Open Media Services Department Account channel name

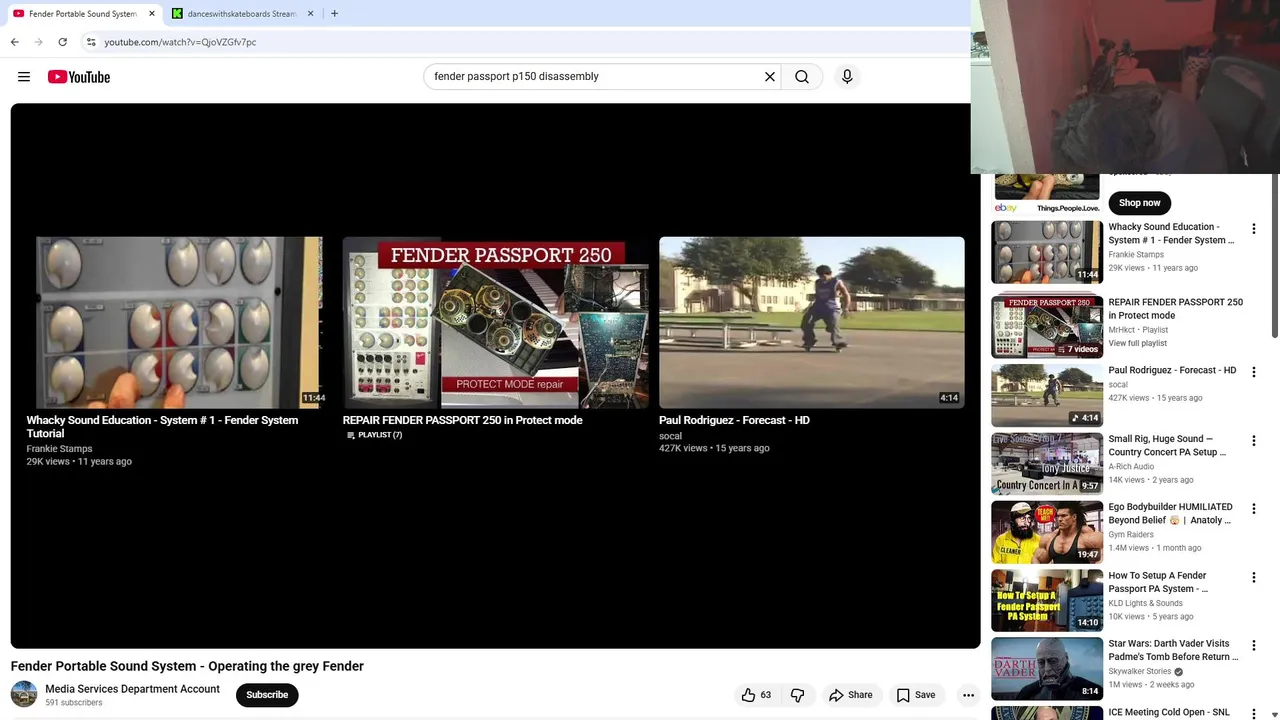(x=132, y=689)
